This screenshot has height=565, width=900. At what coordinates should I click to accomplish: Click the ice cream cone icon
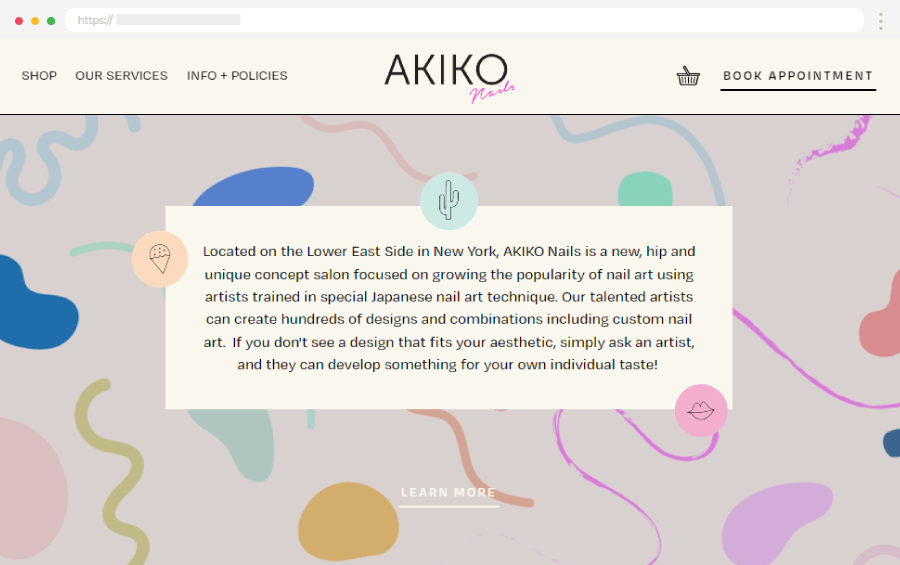coord(160,259)
